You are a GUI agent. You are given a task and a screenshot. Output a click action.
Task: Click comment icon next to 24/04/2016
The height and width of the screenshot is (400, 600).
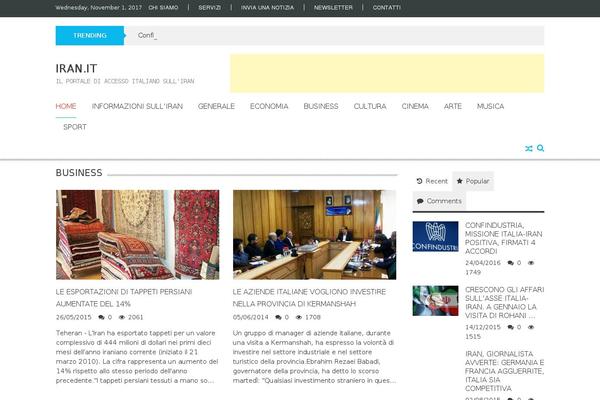click(x=510, y=263)
